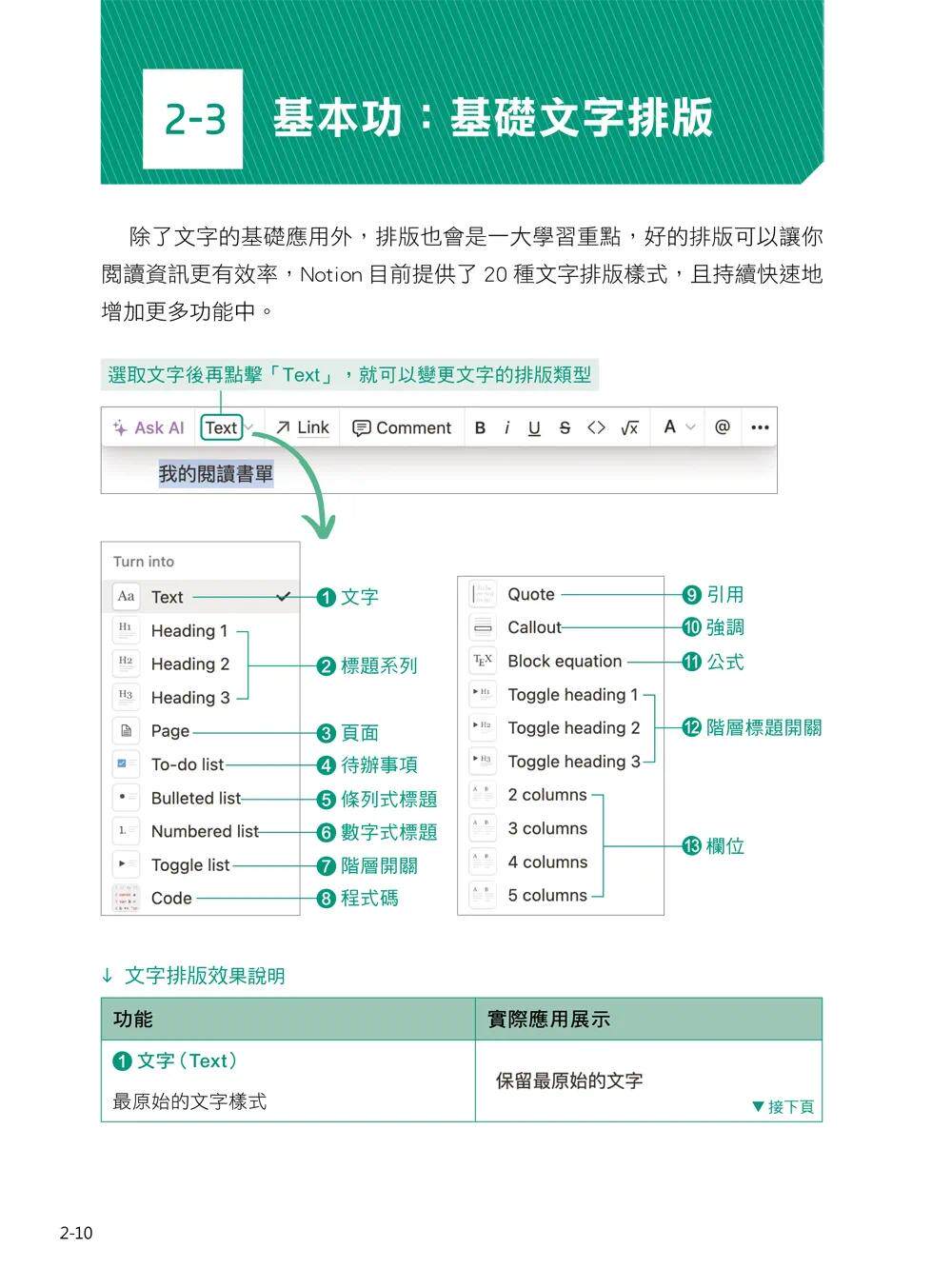Click the 2 columns icon
952x1288 pixels.
coord(483,794)
